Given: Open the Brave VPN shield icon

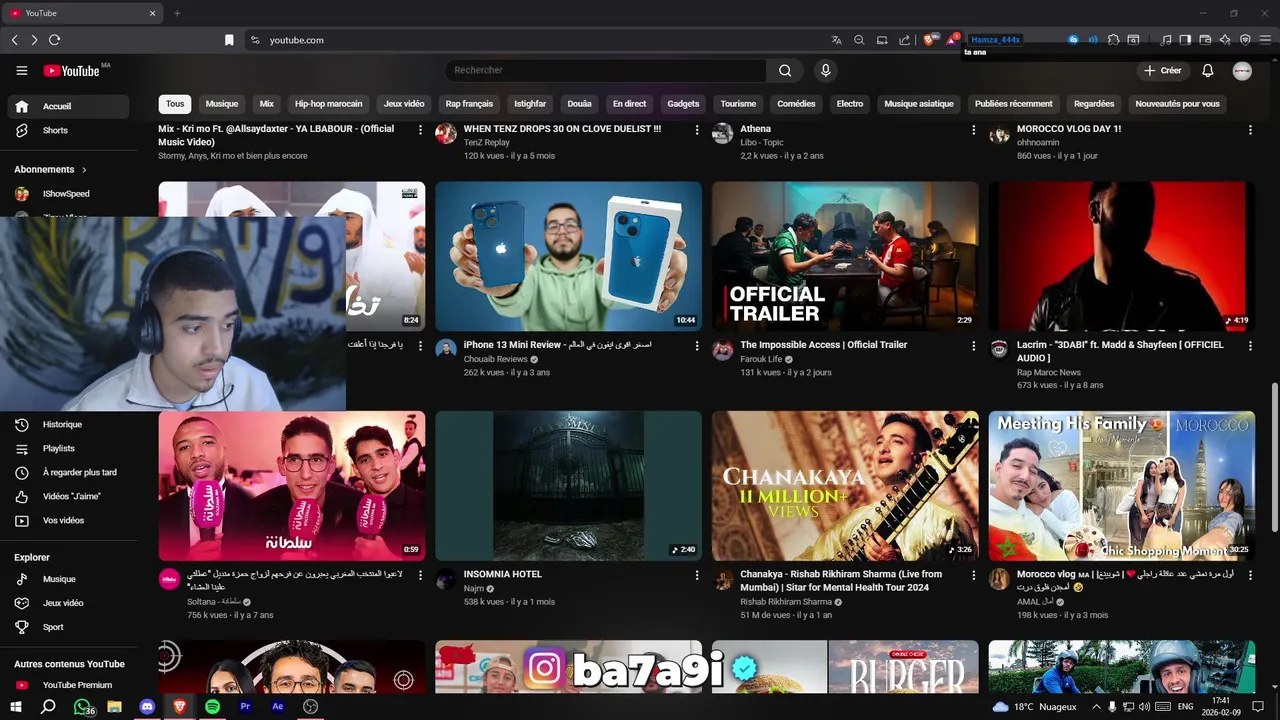Looking at the screenshot, I should pos(1245,40).
